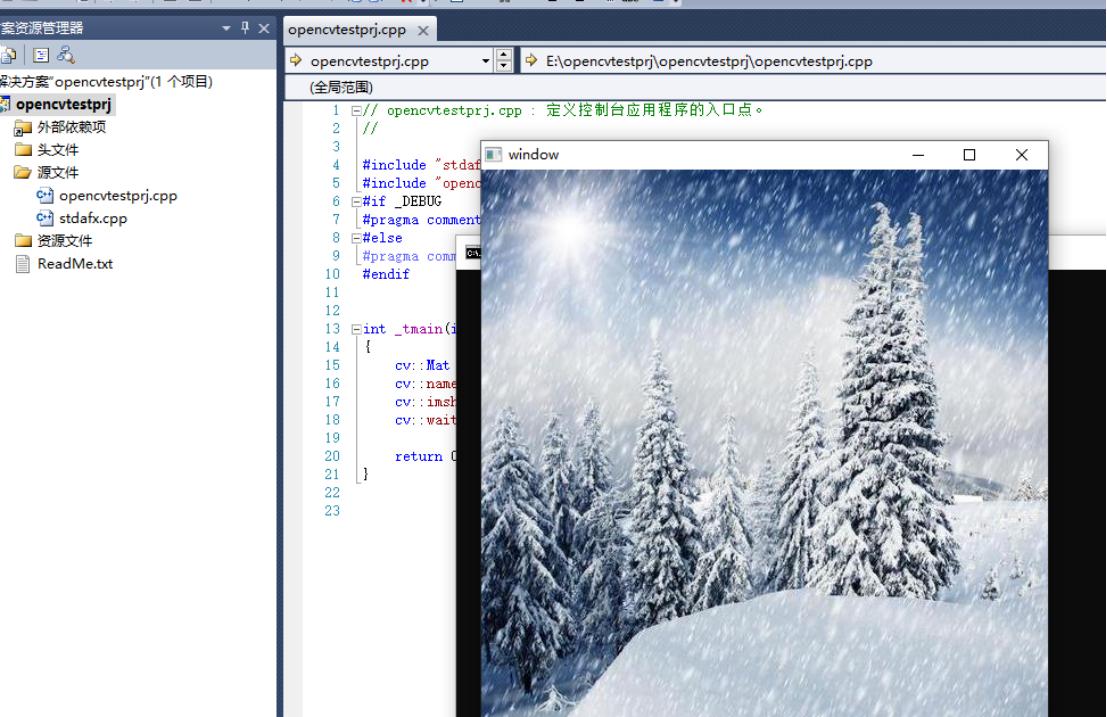Click the snowy forest image in the "window" window
The width and height of the screenshot is (1107, 717).
point(764,443)
